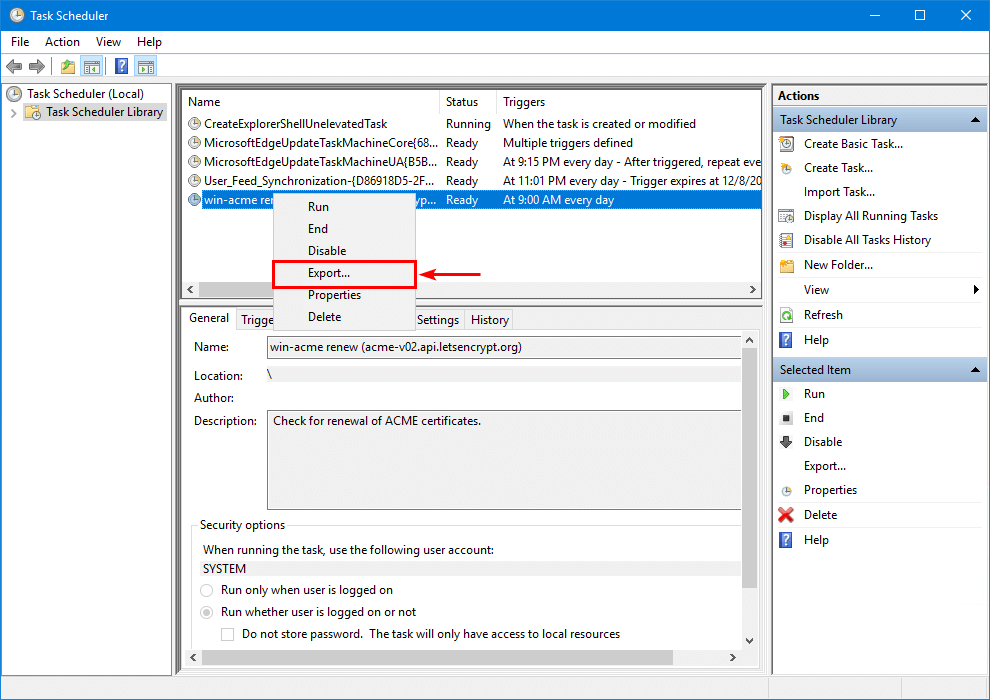The width and height of the screenshot is (990, 700).
Task: Click Display All Running Tasks
Action: pyautogui.click(x=870, y=216)
